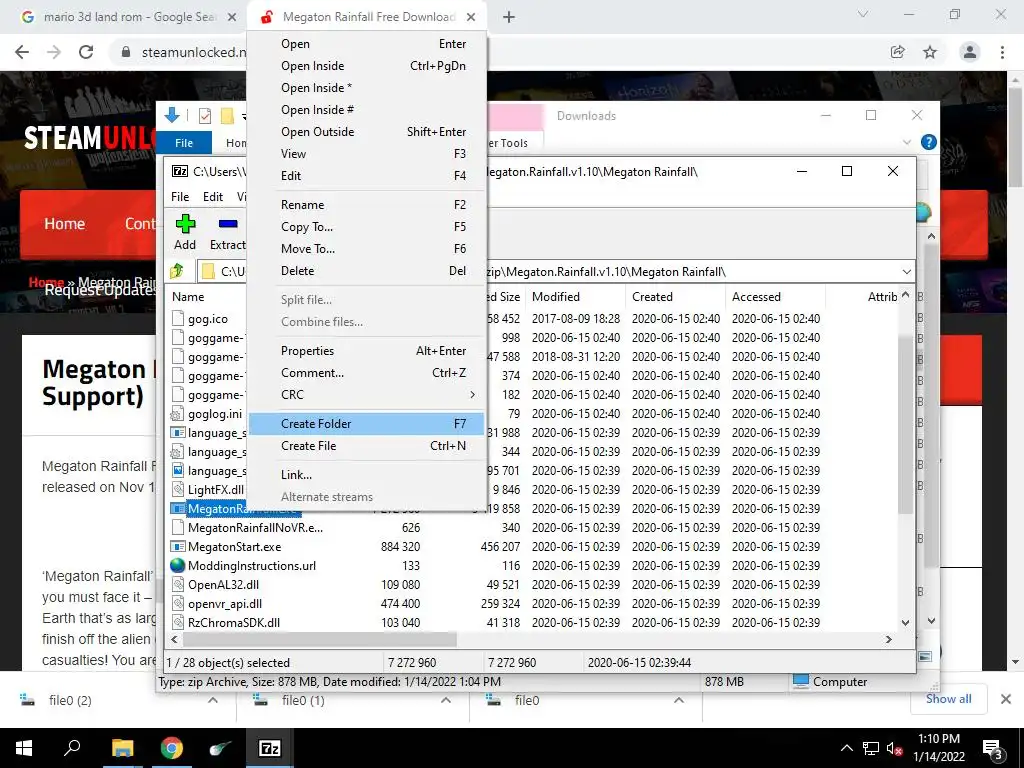Click the ModdingInstructions.url globe icon

178,566
